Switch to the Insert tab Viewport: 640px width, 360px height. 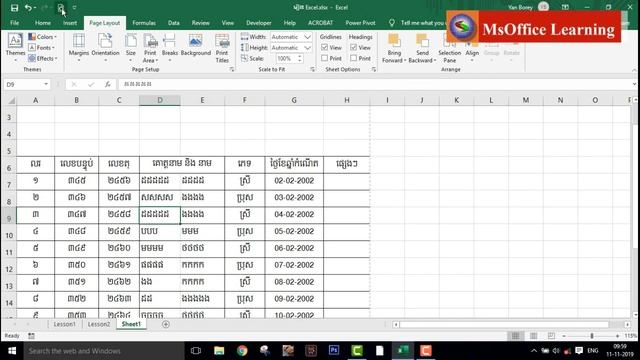70,23
